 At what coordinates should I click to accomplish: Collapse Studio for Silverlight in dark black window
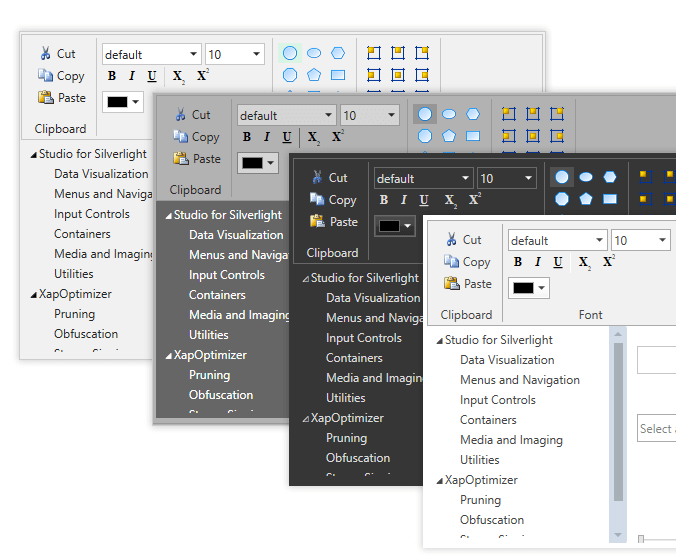[x=305, y=279]
